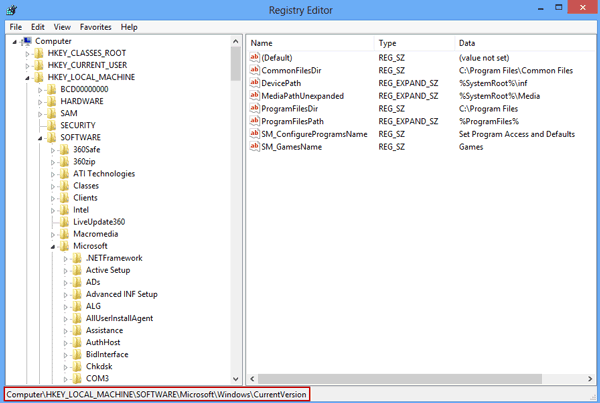Collapse the Microsoft key
The height and width of the screenshot is (403, 600).
[x=53, y=247]
